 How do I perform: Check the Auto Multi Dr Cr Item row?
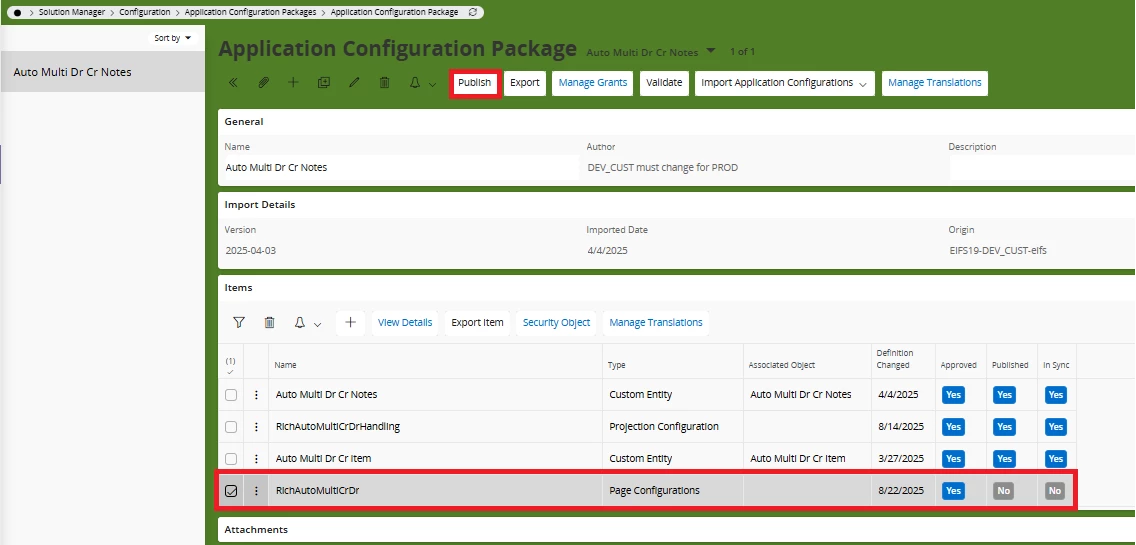coord(230,459)
